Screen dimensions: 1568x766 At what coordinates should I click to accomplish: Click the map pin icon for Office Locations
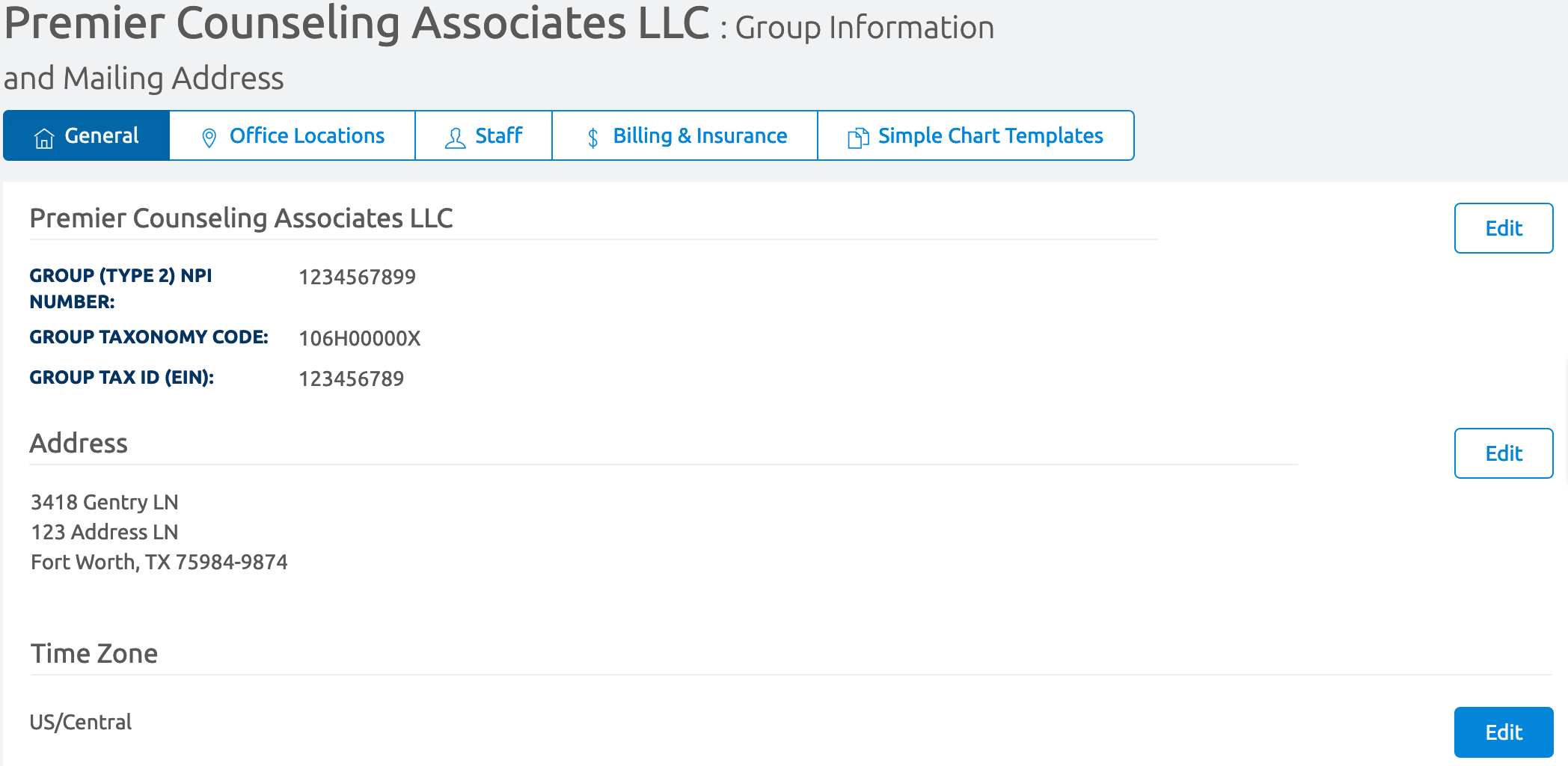pos(209,138)
